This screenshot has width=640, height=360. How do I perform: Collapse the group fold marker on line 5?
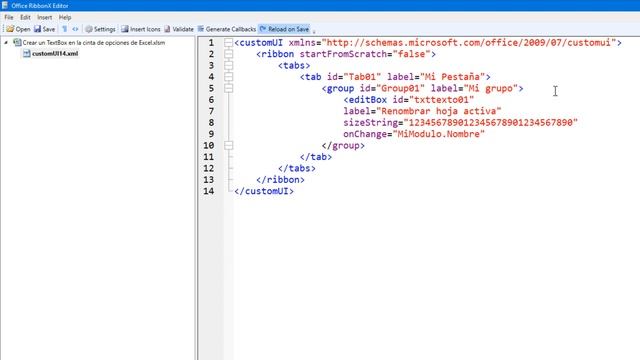point(229,88)
